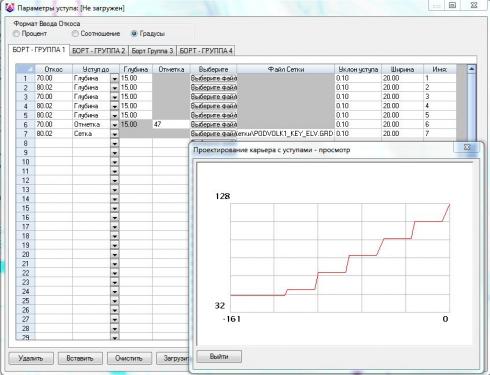Select the Соотношение radio button
490x375 pixels.
(x=76, y=34)
